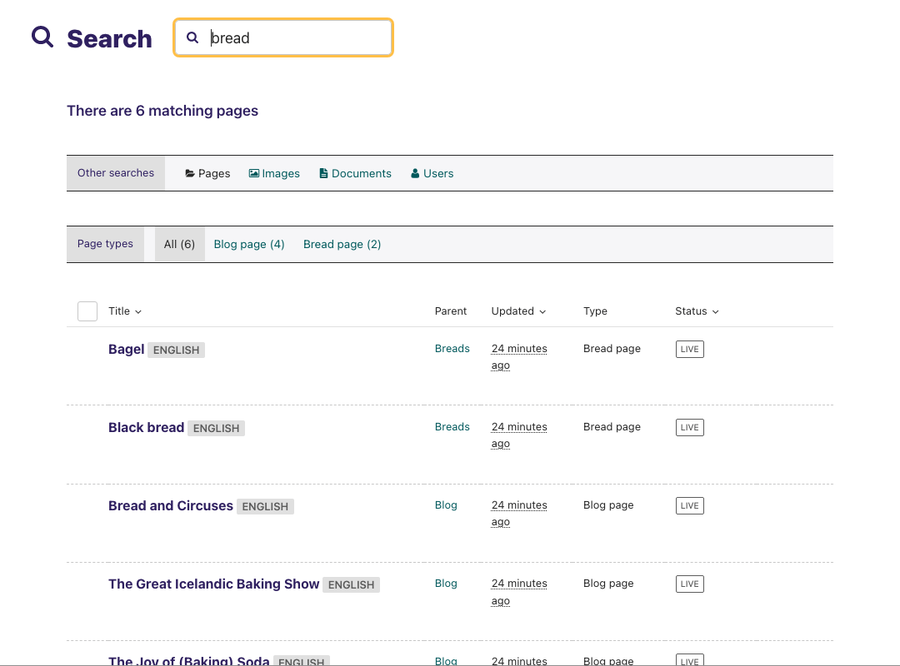
Task: Sort results by Status column
Action: tap(697, 311)
